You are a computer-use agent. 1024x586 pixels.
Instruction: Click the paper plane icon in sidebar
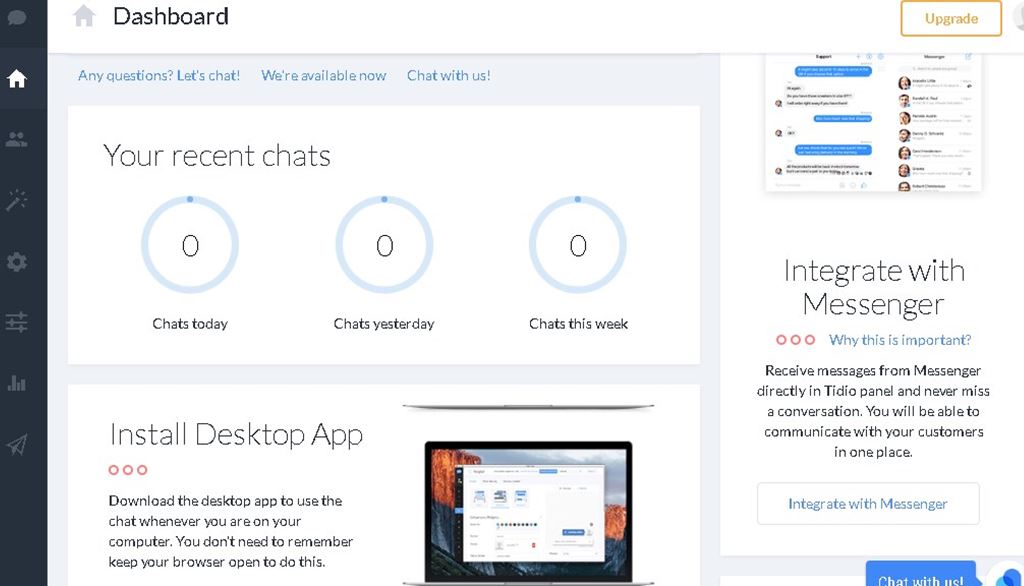pos(17,445)
